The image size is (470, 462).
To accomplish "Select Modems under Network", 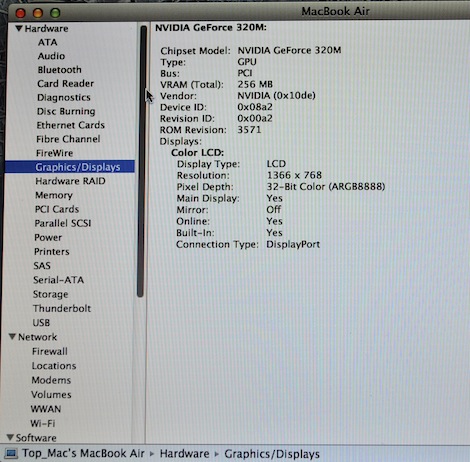I will (x=51, y=380).
